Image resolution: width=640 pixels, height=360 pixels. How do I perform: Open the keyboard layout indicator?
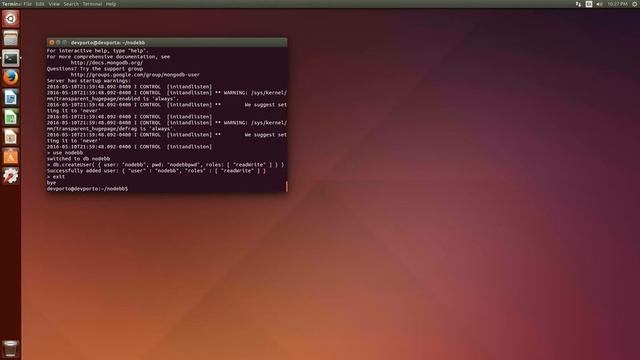pyautogui.click(x=589, y=4)
